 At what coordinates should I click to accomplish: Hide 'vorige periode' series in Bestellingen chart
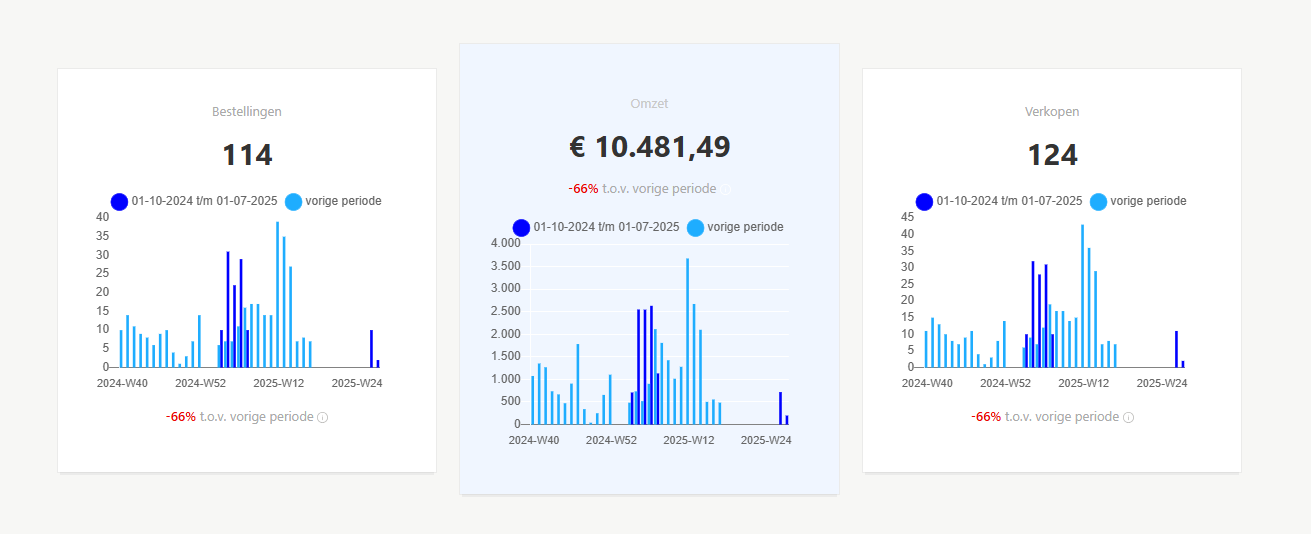(x=343, y=201)
